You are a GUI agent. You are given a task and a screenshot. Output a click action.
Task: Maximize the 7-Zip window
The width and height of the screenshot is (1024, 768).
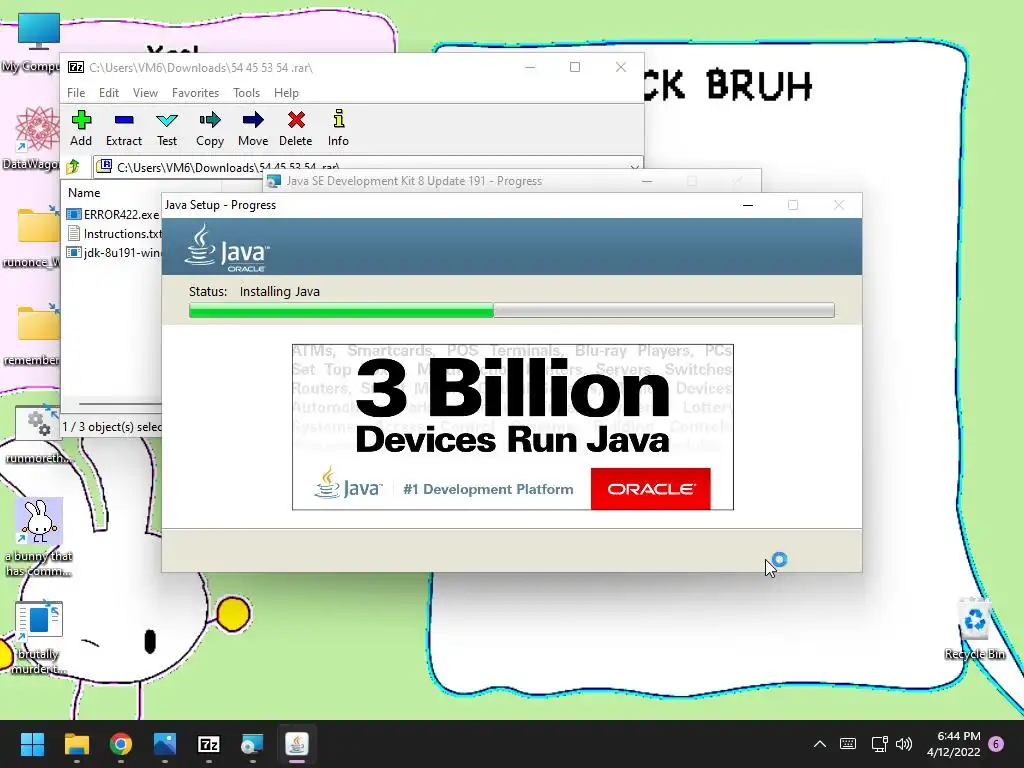pos(575,67)
